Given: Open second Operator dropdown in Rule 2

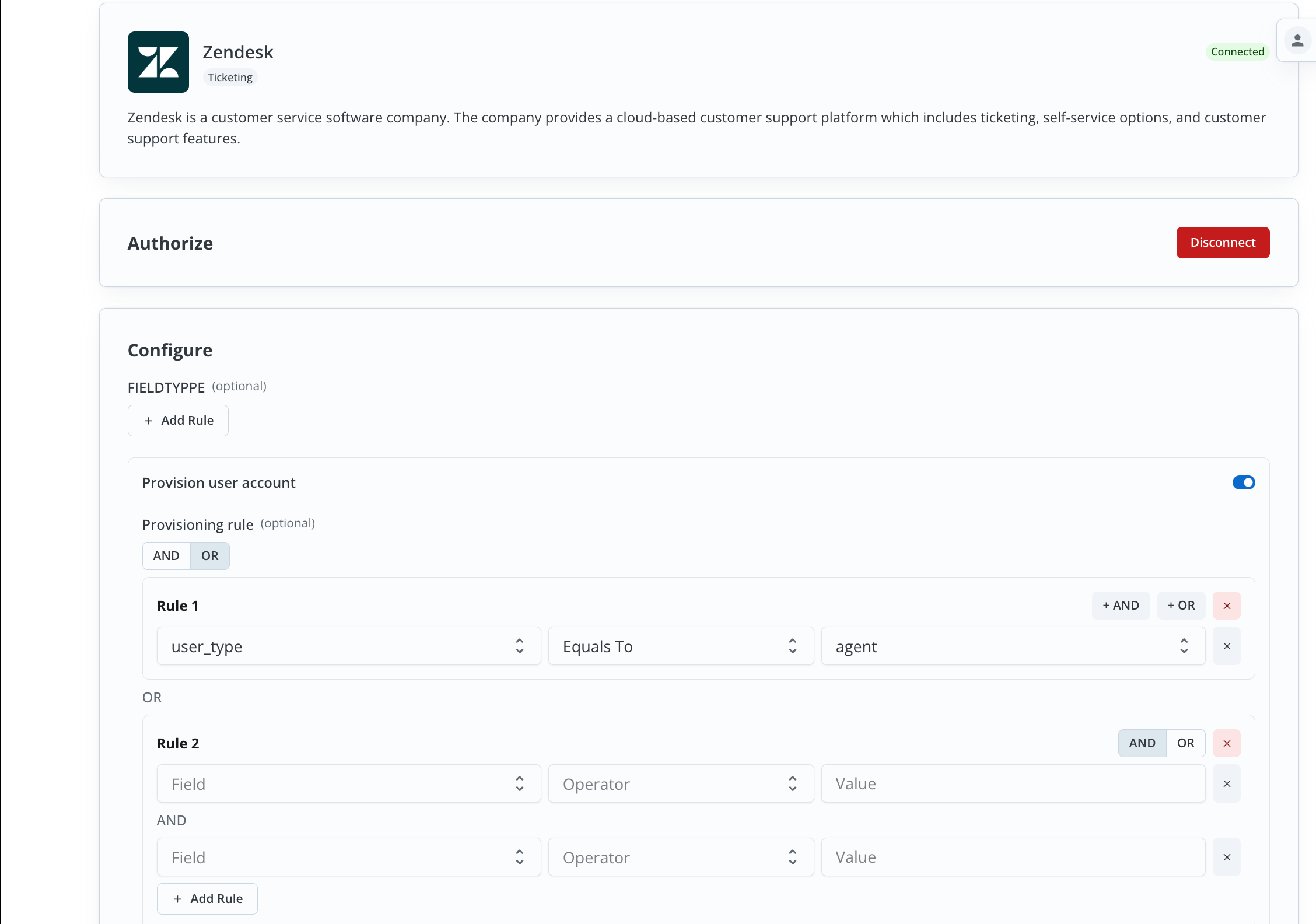Looking at the screenshot, I should (x=681, y=857).
